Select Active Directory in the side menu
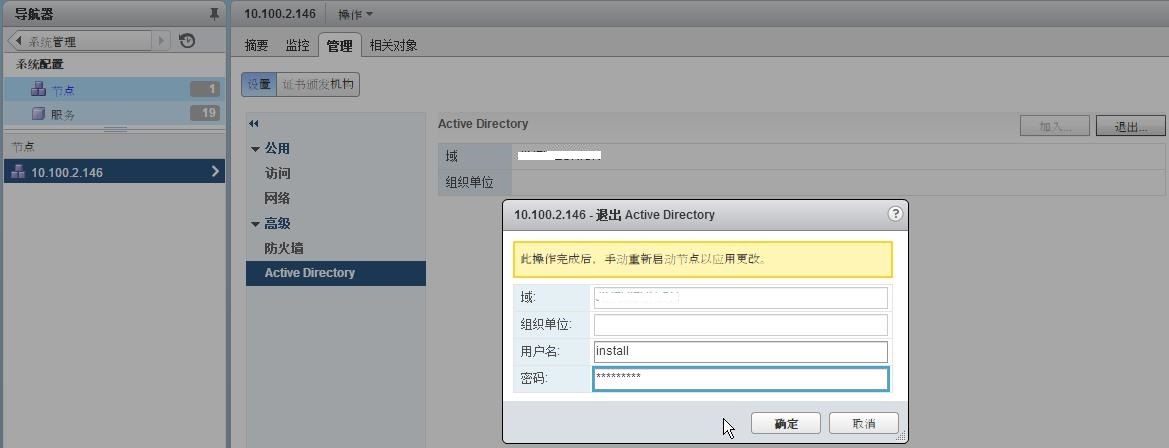 point(335,273)
